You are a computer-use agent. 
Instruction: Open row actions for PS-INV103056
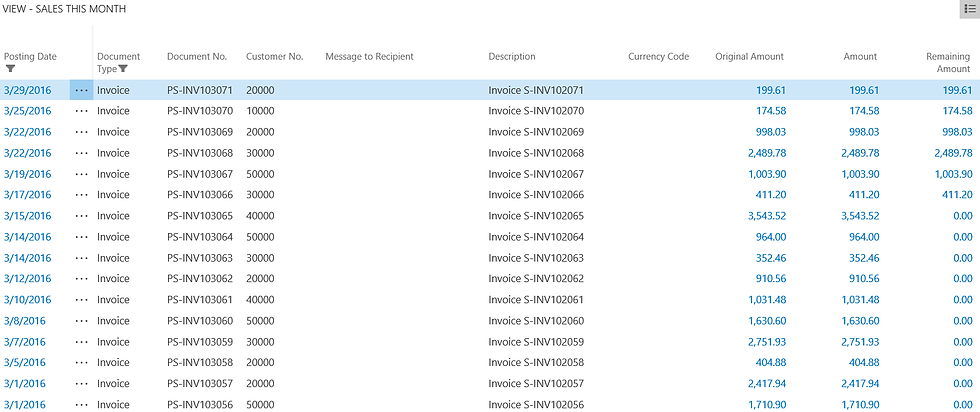tap(81, 404)
